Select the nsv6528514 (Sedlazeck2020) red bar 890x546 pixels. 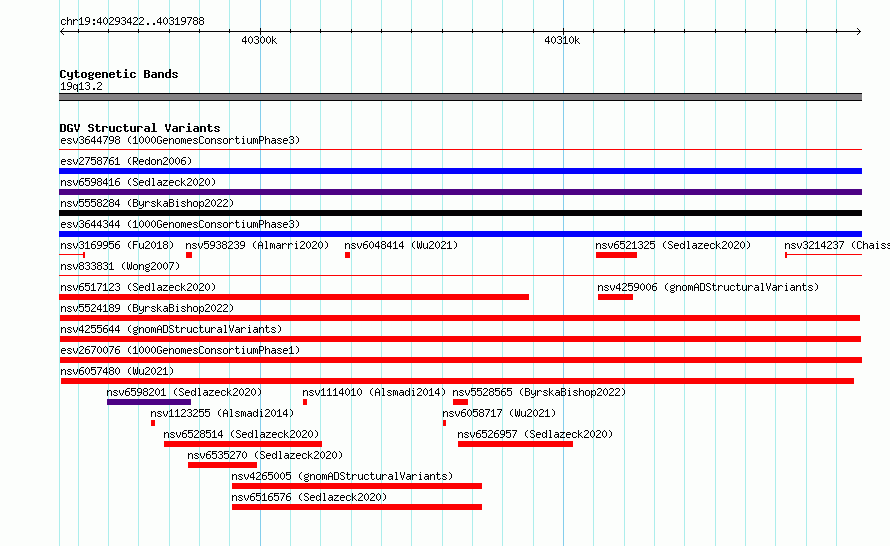coord(243,444)
